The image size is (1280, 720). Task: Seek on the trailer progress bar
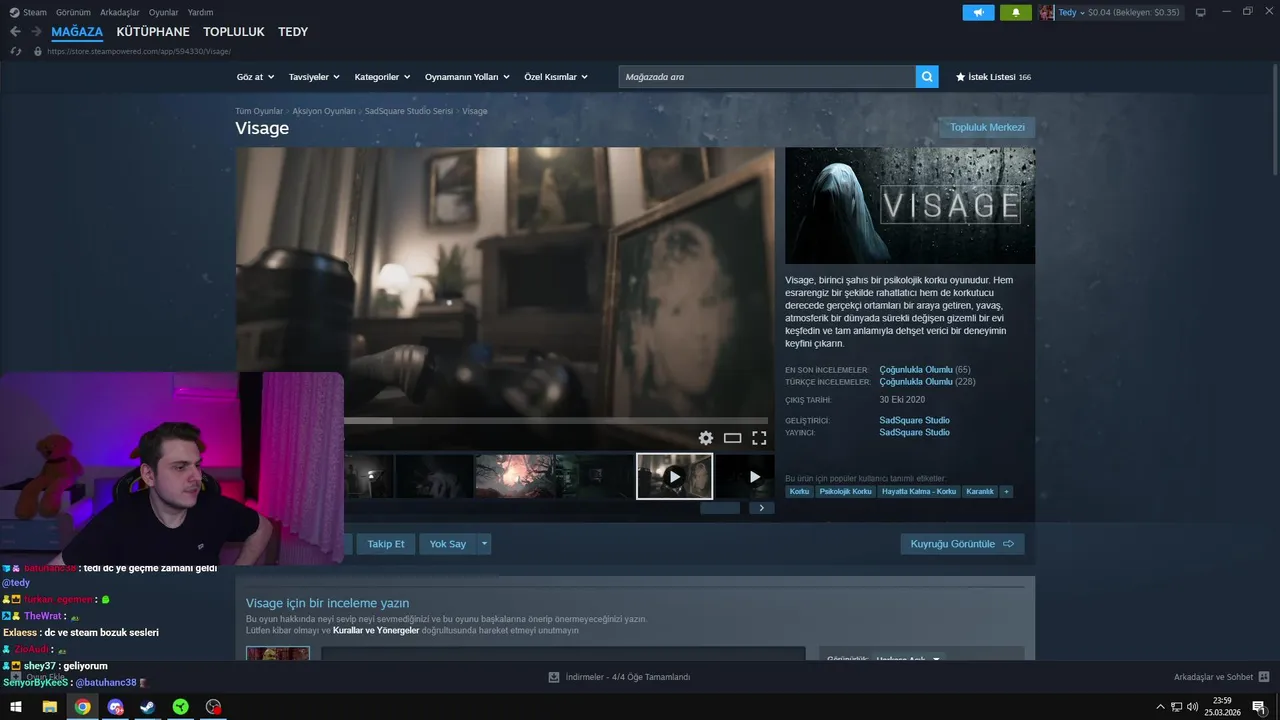click(556, 420)
